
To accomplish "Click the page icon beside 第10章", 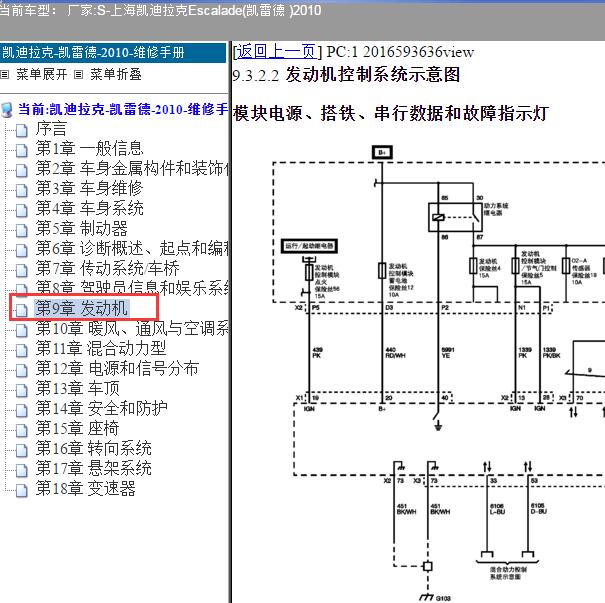I will (22, 331).
